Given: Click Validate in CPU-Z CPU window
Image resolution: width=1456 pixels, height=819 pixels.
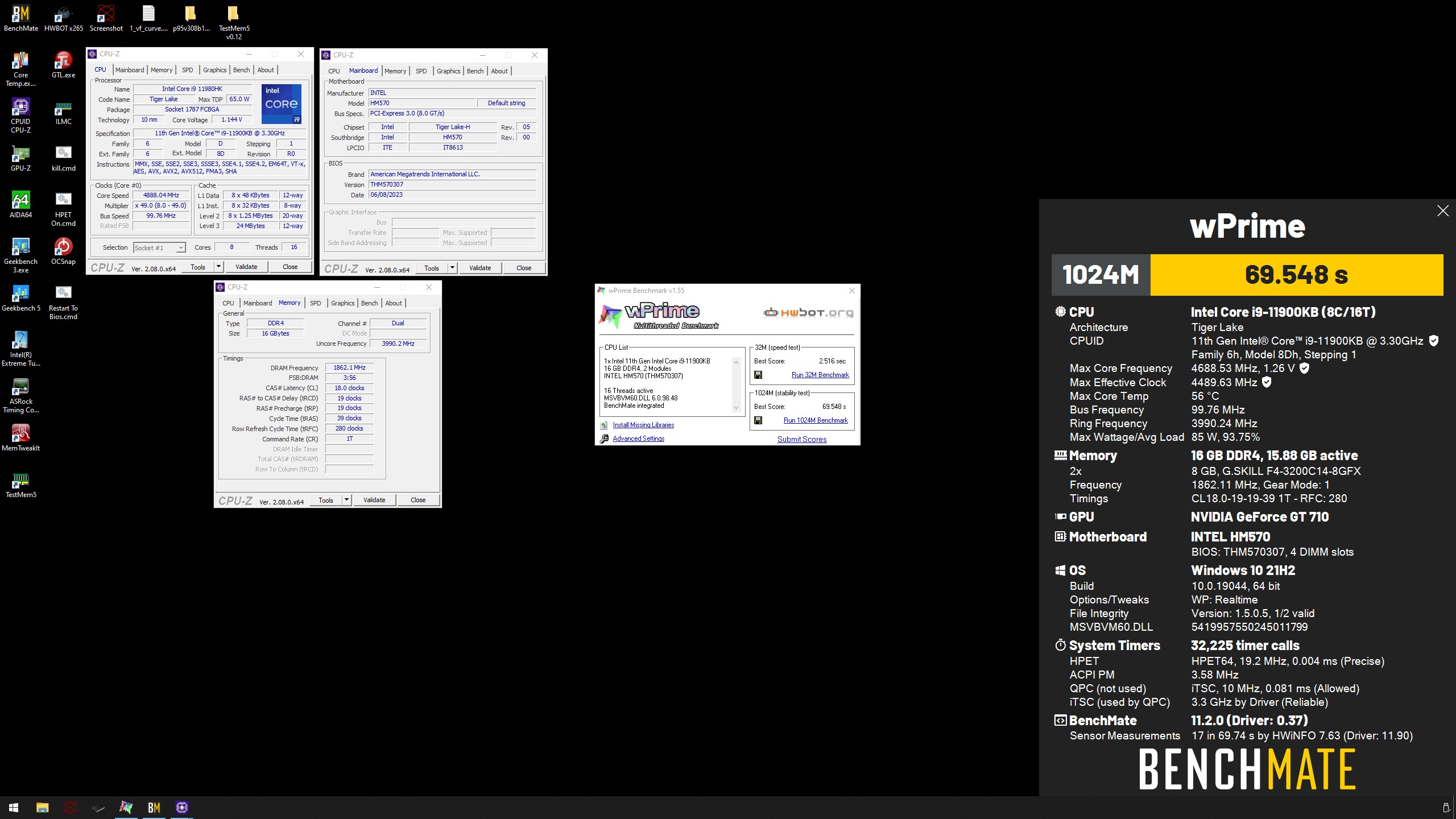Looking at the screenshot, I should pyautogui.click(x=246, y=267).
